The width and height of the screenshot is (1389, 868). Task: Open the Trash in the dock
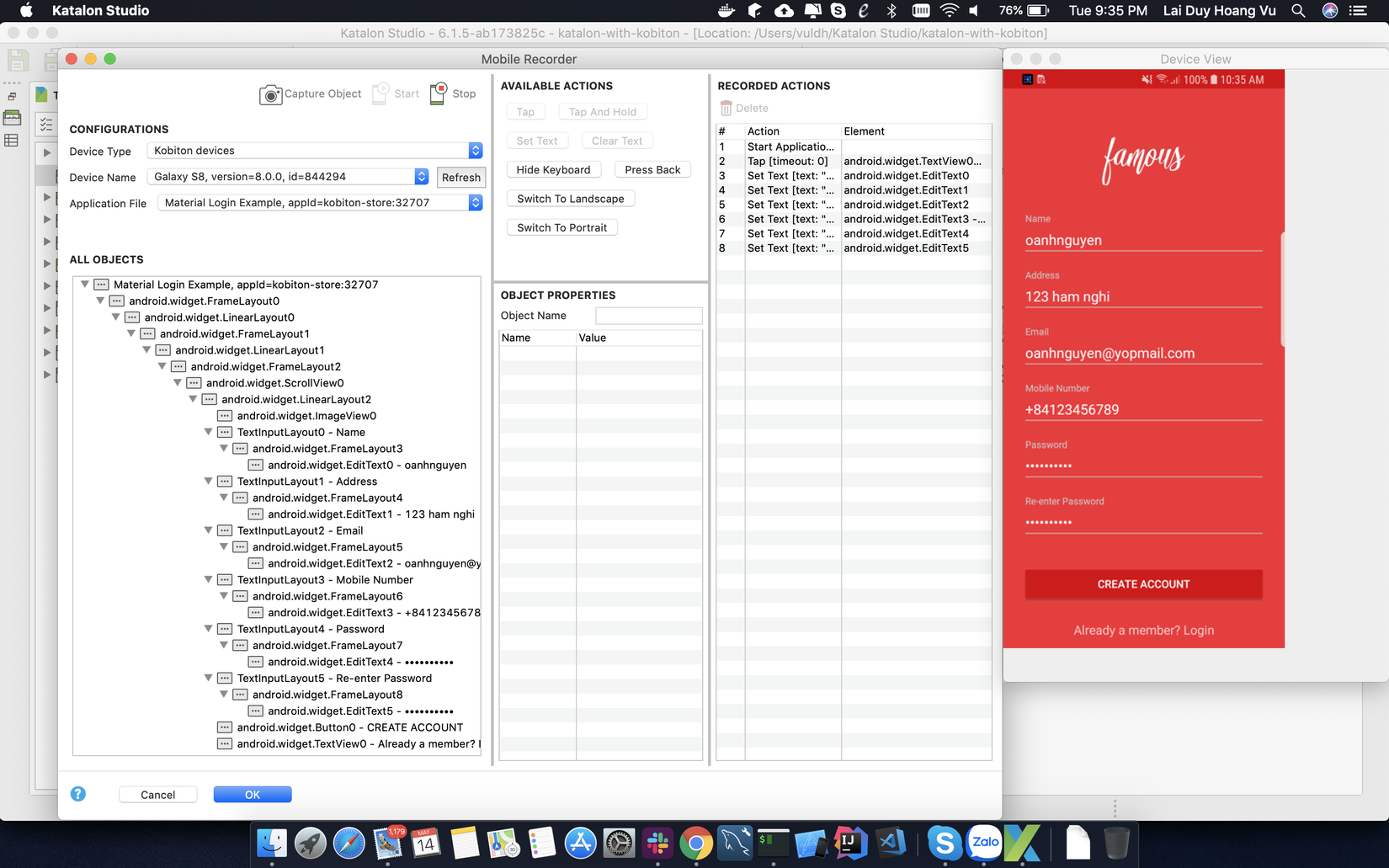(1116, 843)
